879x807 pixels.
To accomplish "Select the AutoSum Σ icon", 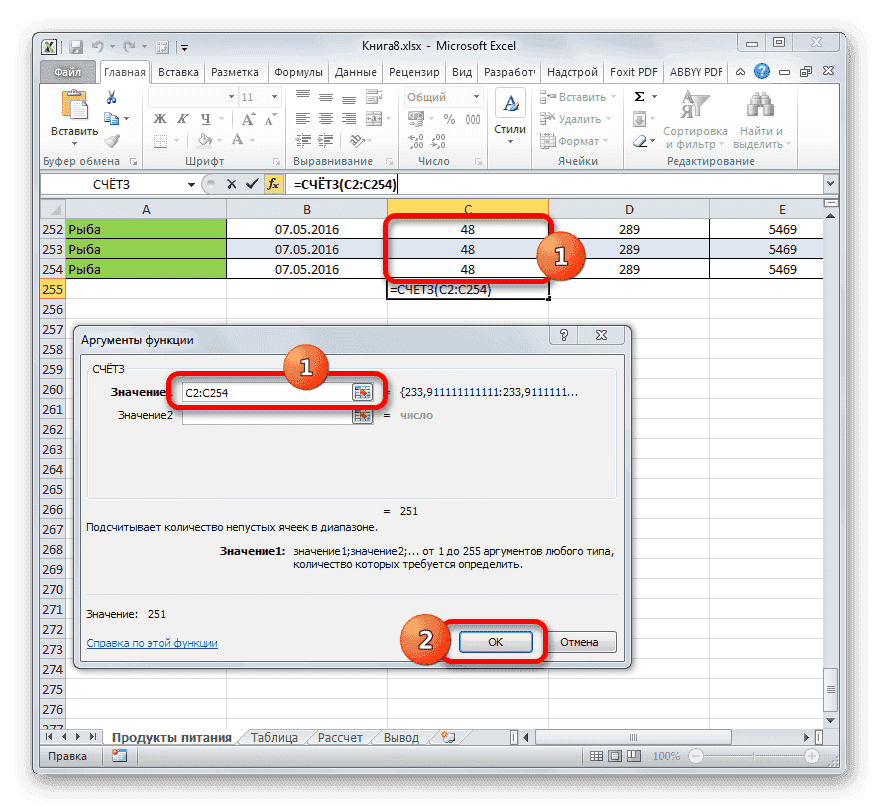I will (x=639, y=95).
